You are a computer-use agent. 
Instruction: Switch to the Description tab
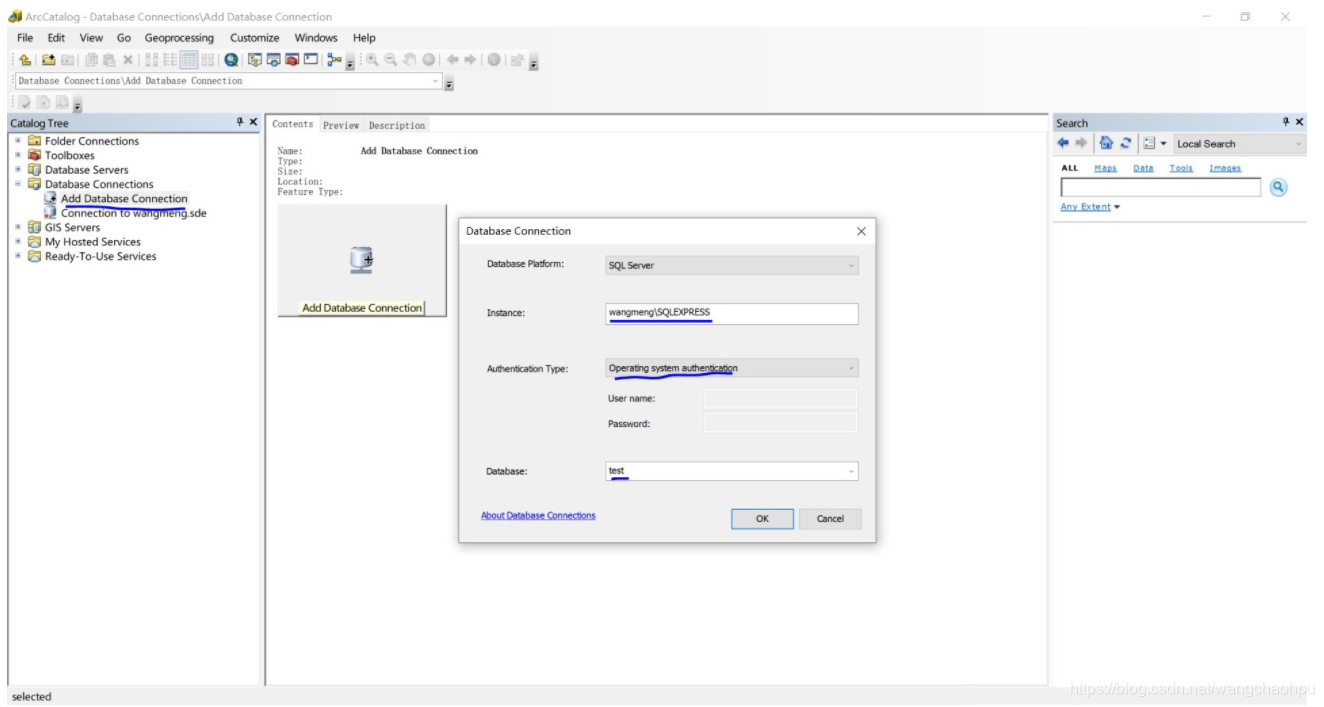point(397,125)
